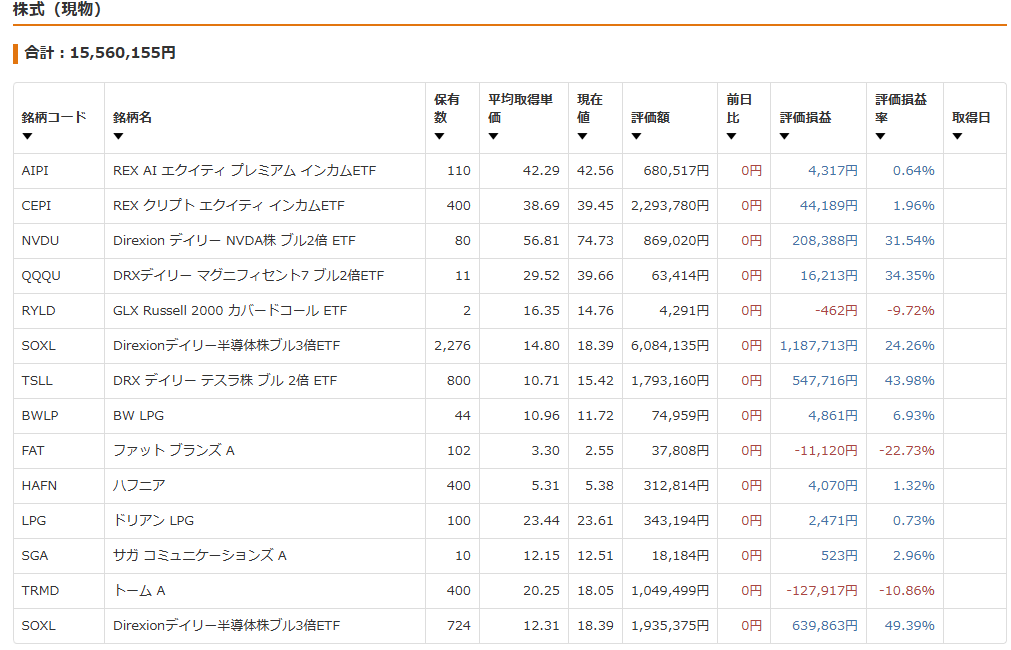This screenshot has height=650, width=1011.
Task: Click loss value -127,917円
Action: [x=822, y=590]
